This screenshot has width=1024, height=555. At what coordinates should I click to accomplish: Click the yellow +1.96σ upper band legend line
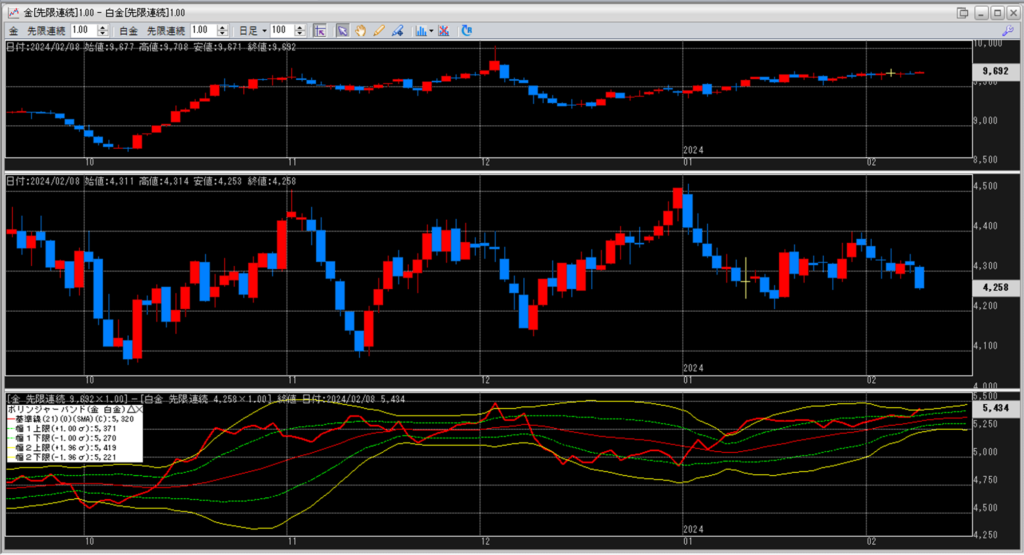click(x=12, y=447)
